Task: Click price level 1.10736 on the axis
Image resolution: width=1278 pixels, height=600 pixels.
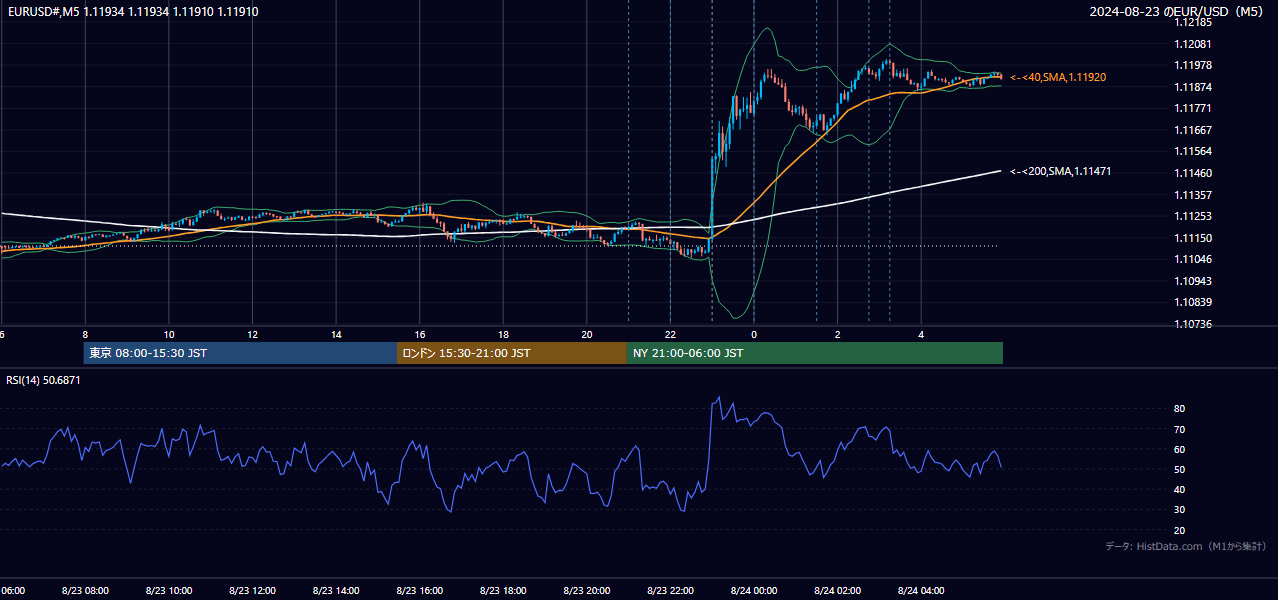Action: [1192, 324]
